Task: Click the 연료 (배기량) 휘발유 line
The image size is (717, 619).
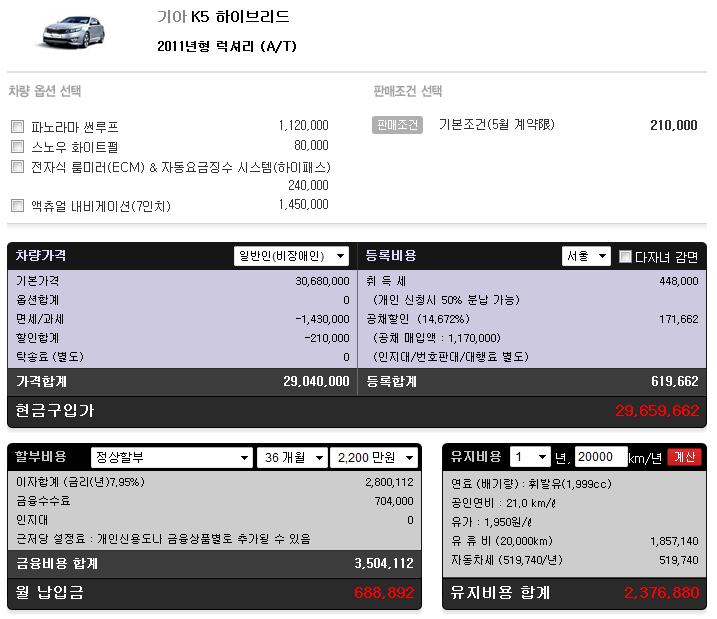Action: (531, 484)
